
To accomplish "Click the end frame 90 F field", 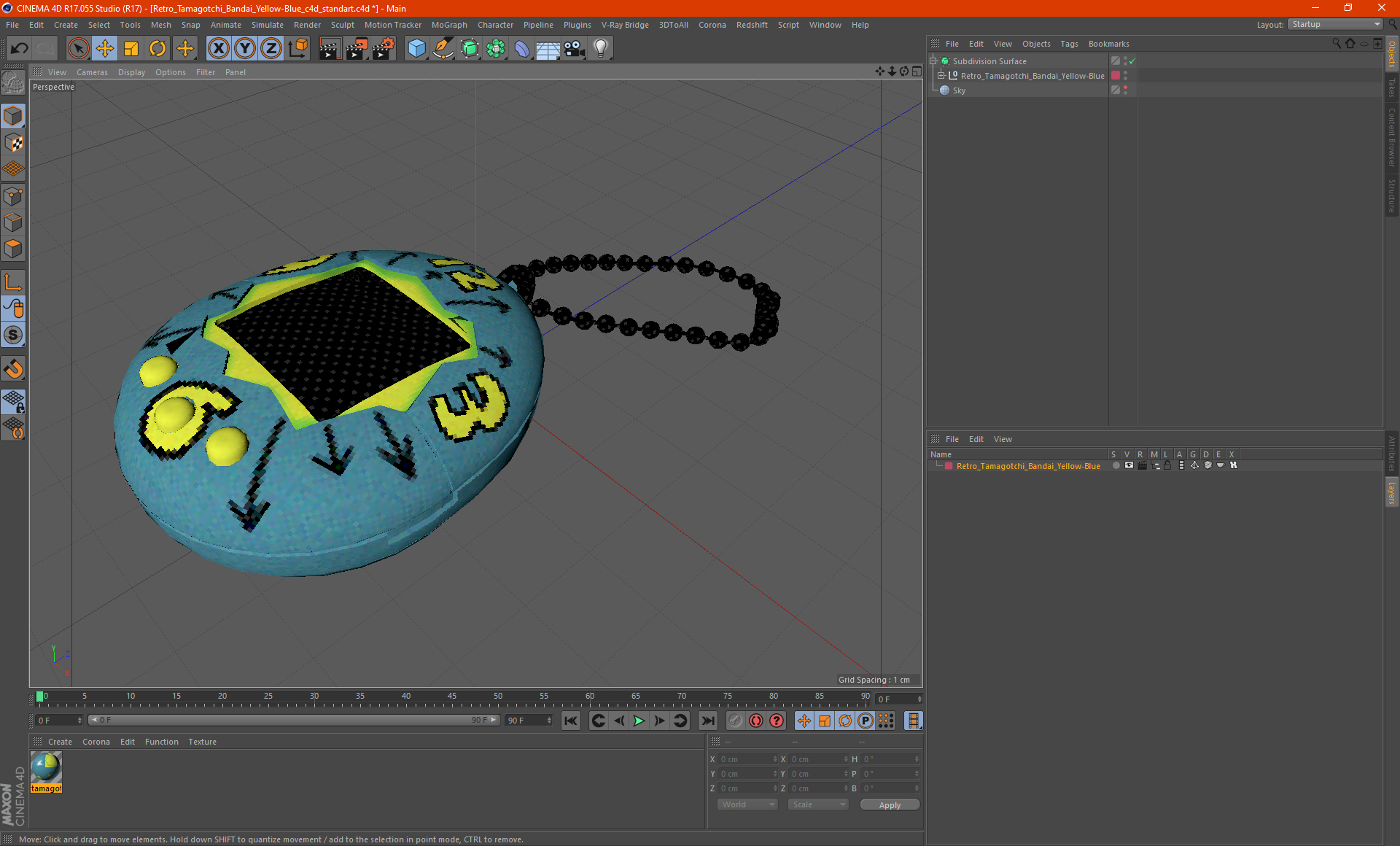I will click(x=529, y=720).
